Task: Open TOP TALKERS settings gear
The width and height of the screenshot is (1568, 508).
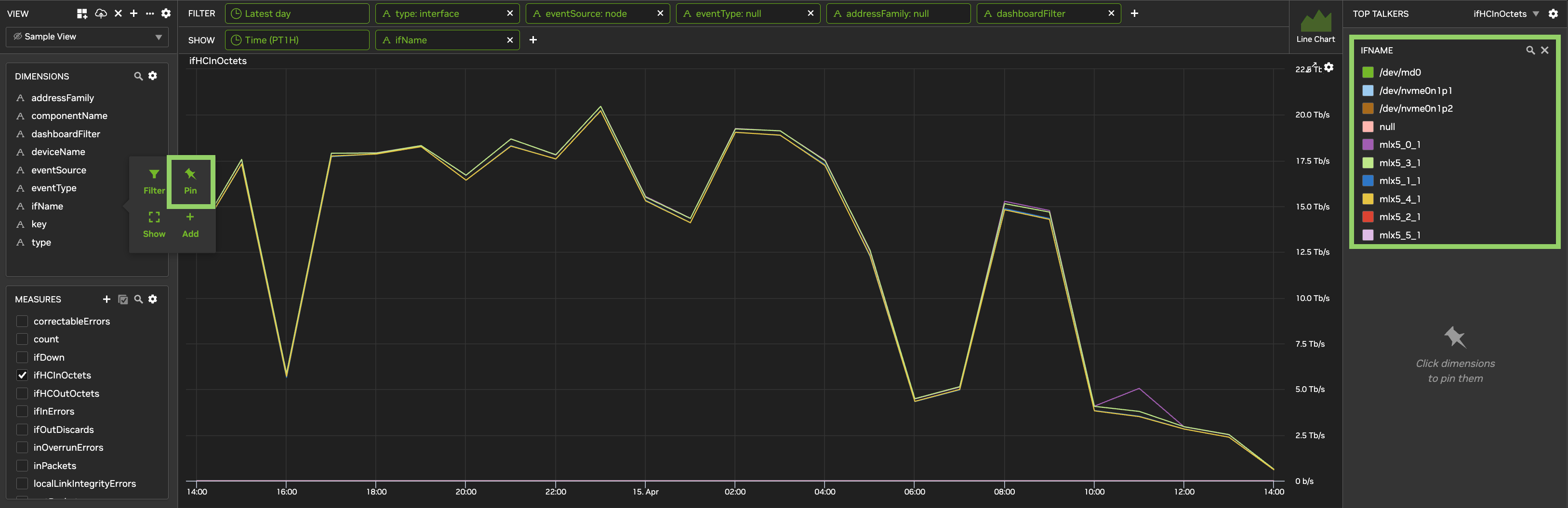Action: pyautogui.click(x=1554, y=13)
